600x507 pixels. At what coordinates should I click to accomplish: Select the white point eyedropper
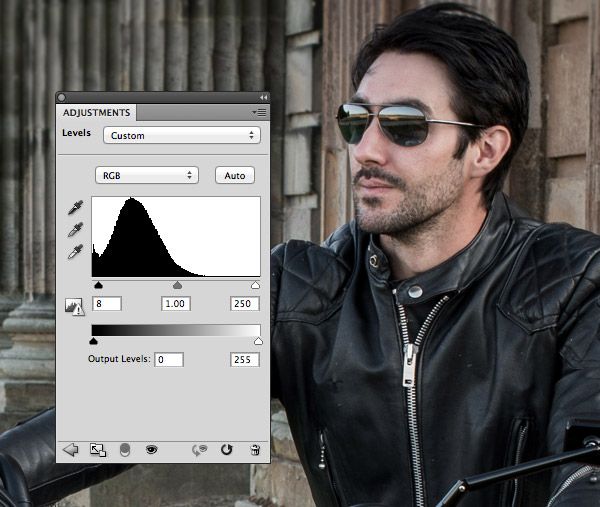74,252
